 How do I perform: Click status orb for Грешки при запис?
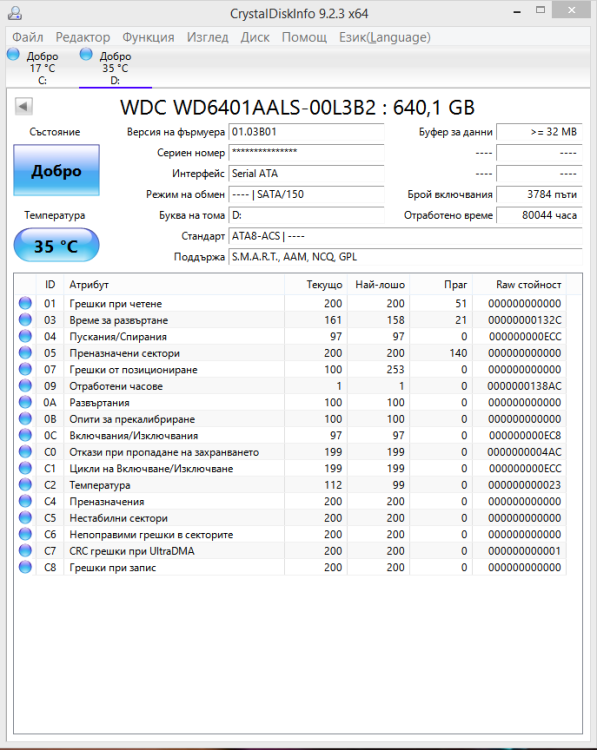(25, 567)
